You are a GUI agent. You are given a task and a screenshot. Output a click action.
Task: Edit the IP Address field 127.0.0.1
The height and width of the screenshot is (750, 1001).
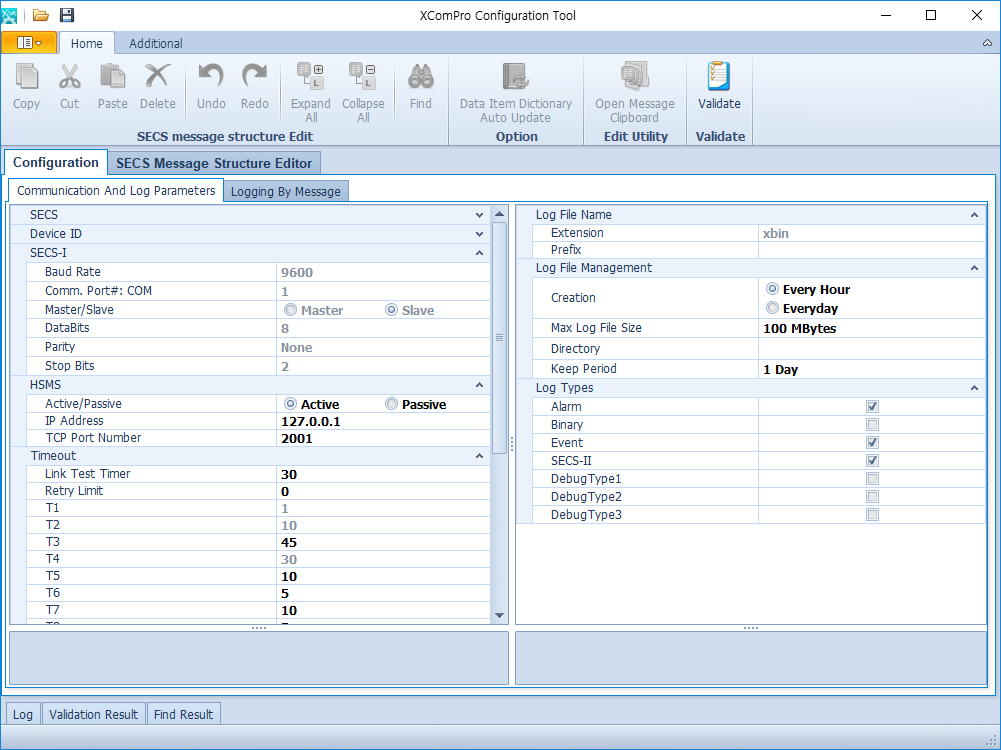[383, 421]
